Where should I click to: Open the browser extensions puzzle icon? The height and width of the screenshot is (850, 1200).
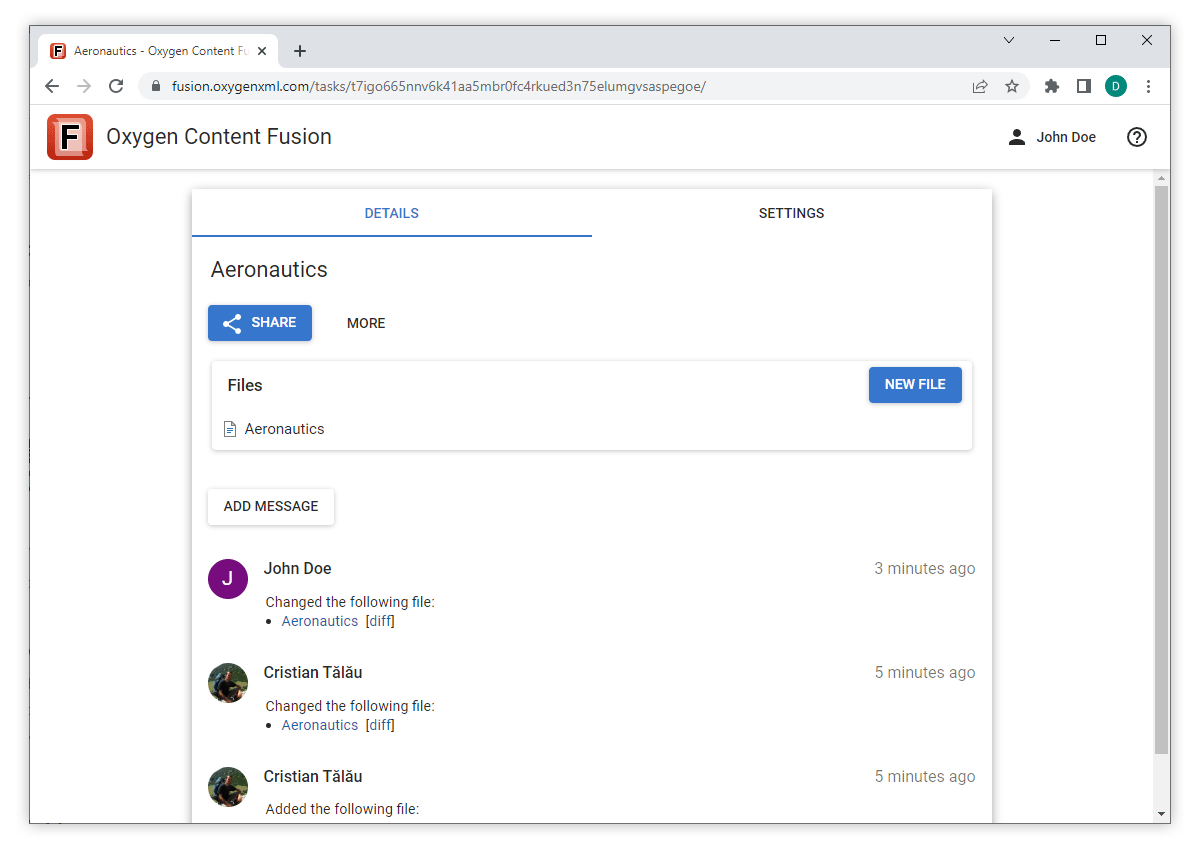[x=1052, y=86]
